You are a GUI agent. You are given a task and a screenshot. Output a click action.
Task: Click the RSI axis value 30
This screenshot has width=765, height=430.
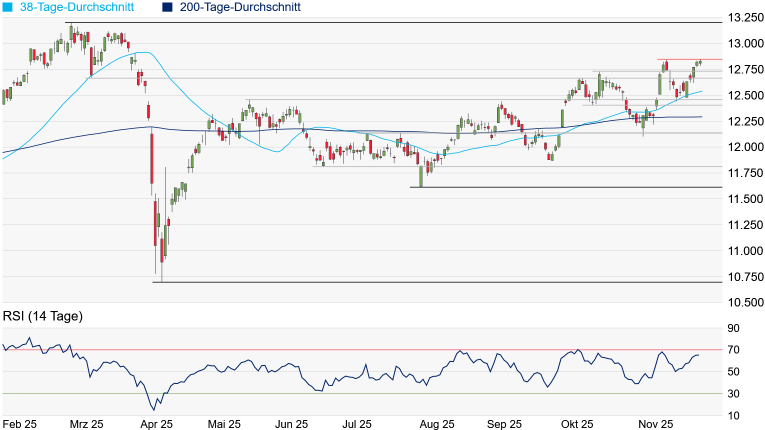(733, 394)
